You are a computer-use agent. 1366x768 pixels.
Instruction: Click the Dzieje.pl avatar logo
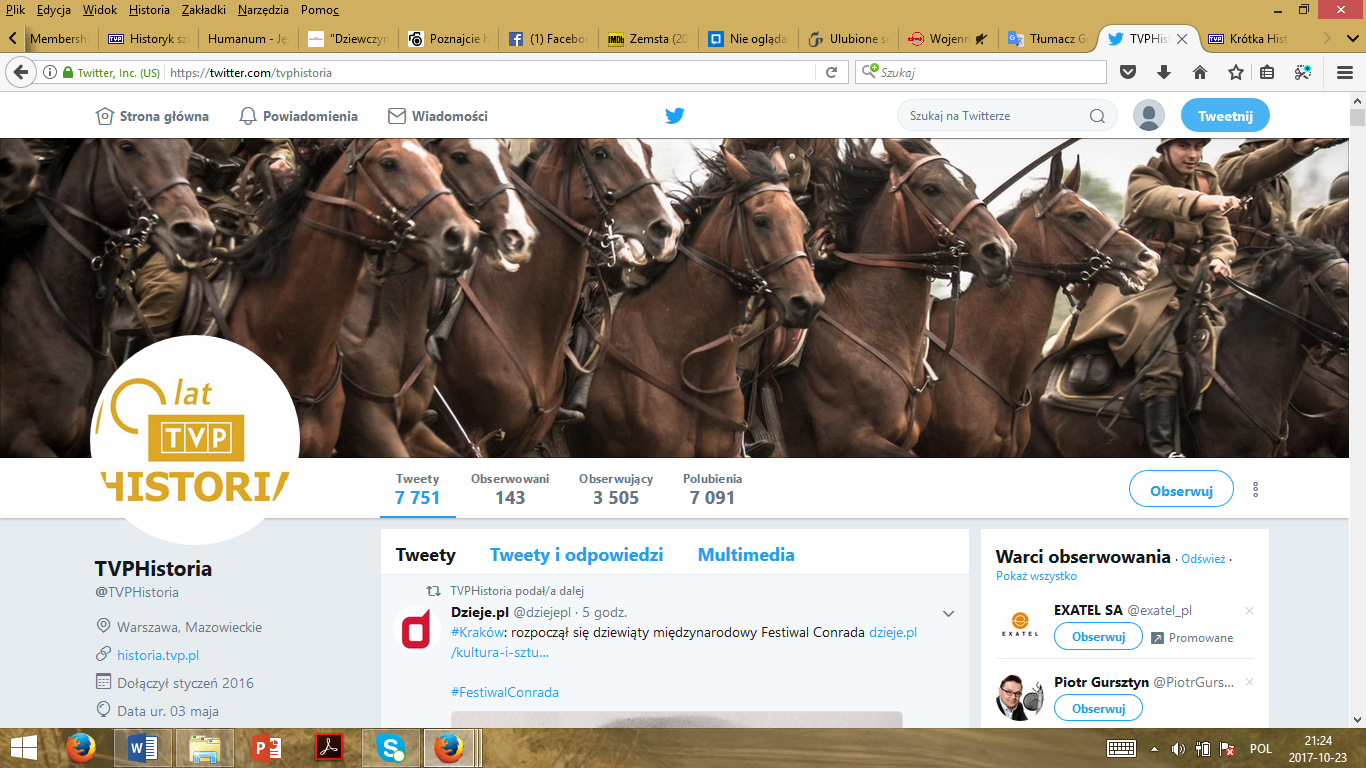(x=416, y=629)
